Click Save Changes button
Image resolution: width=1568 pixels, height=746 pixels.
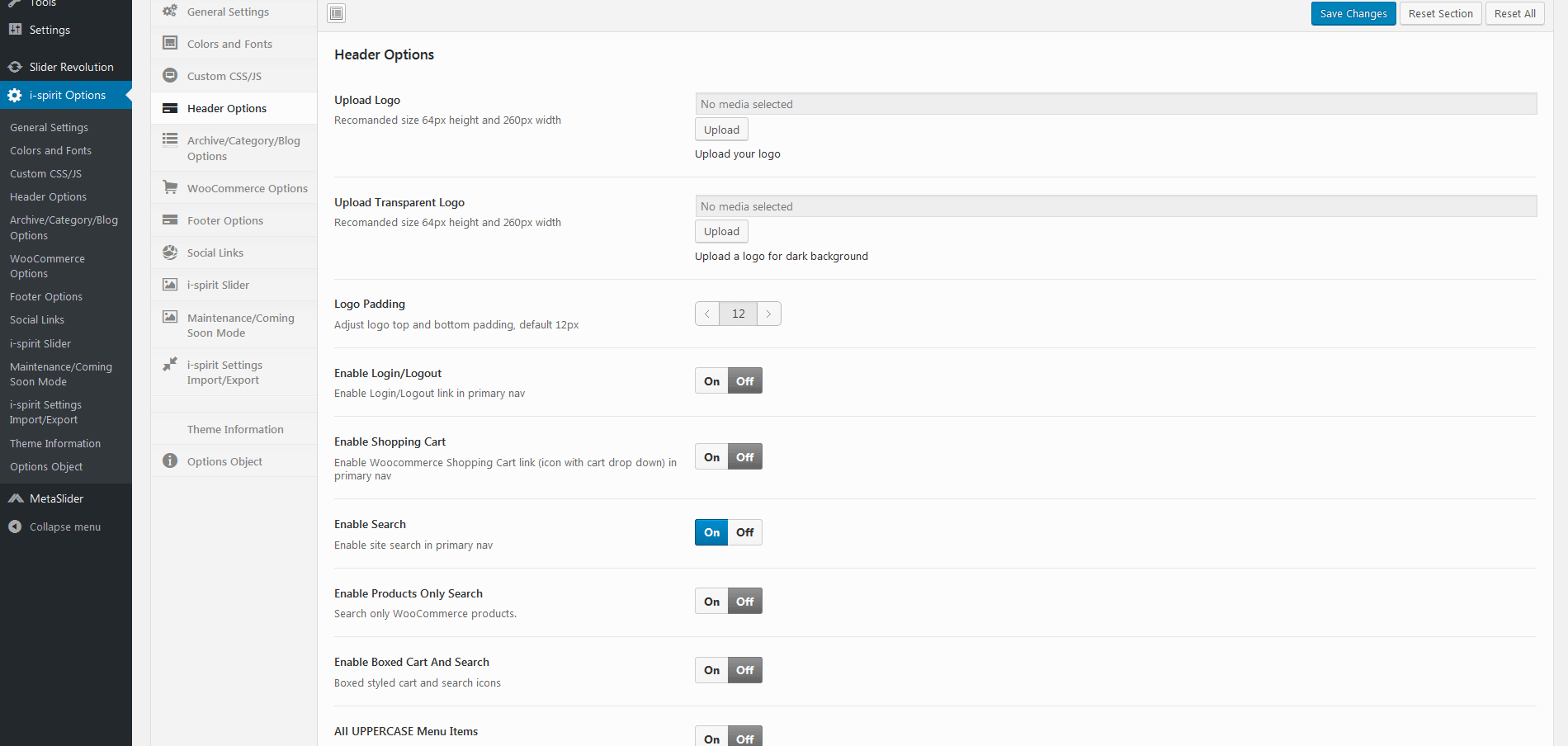[1353, 13]
